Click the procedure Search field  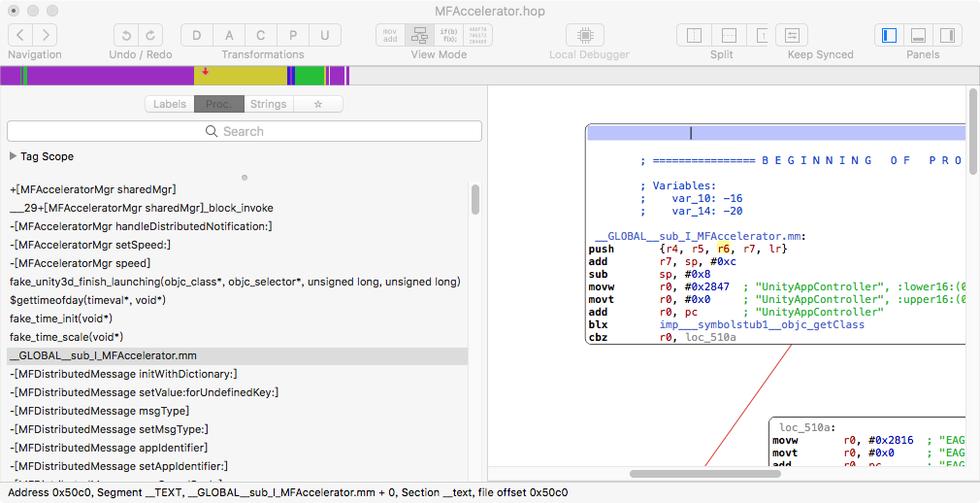point(244,131)
